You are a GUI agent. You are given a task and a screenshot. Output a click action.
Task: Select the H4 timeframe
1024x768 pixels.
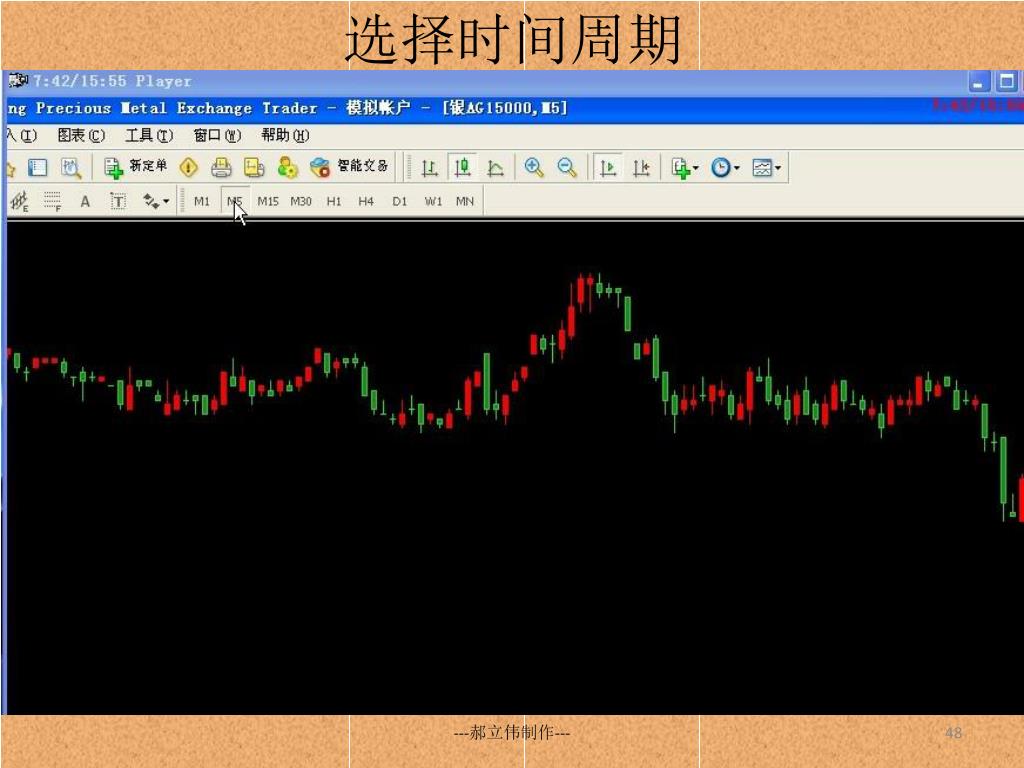click(x=366, y=201)
